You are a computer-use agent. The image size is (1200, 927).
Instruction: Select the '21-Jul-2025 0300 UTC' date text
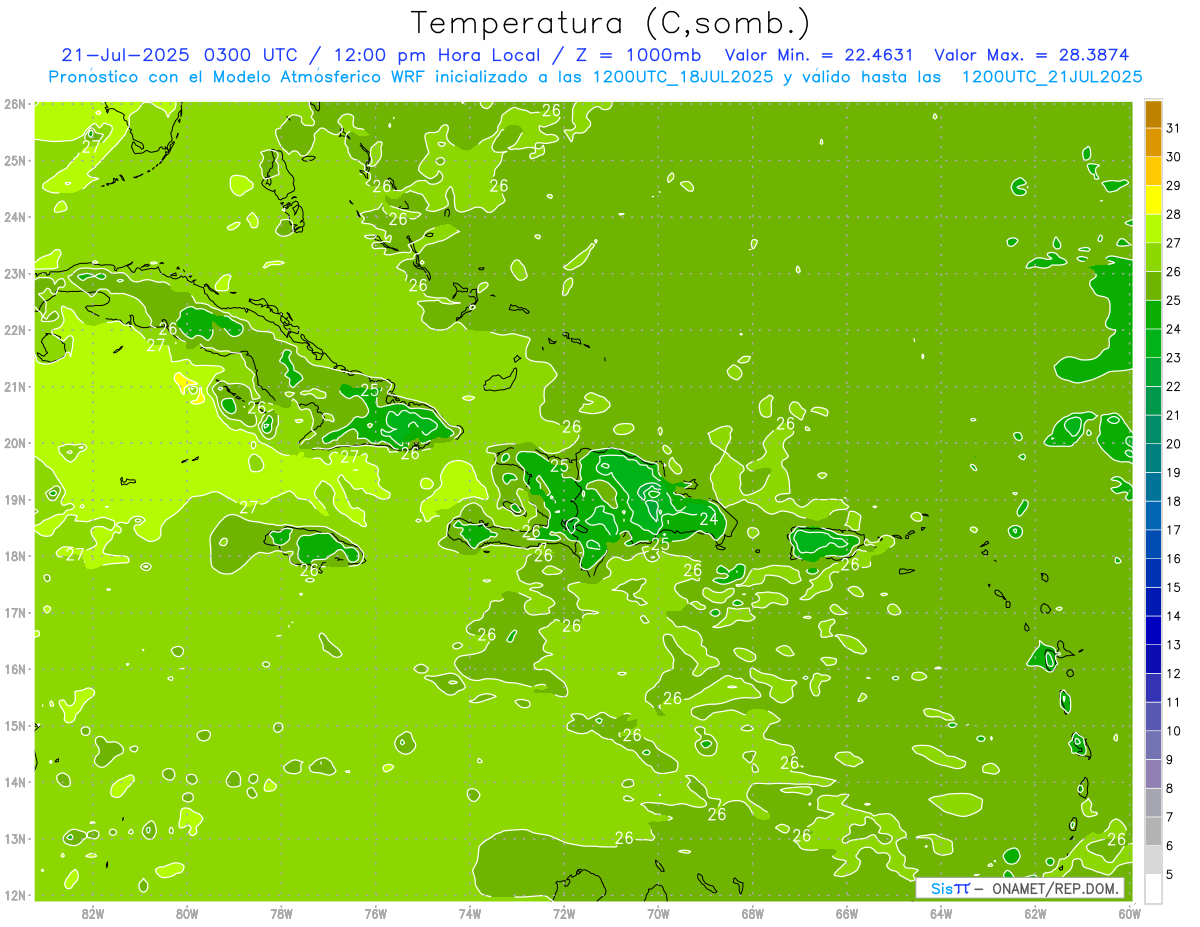pyautogui.click(x=178, y=55)
